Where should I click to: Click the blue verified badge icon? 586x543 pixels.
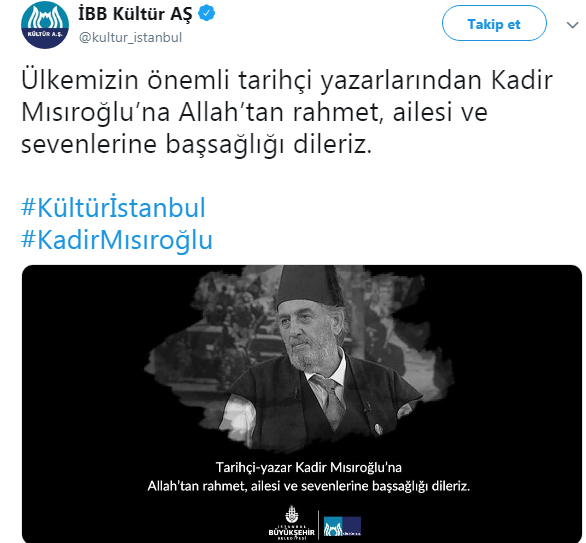[206, 13]
